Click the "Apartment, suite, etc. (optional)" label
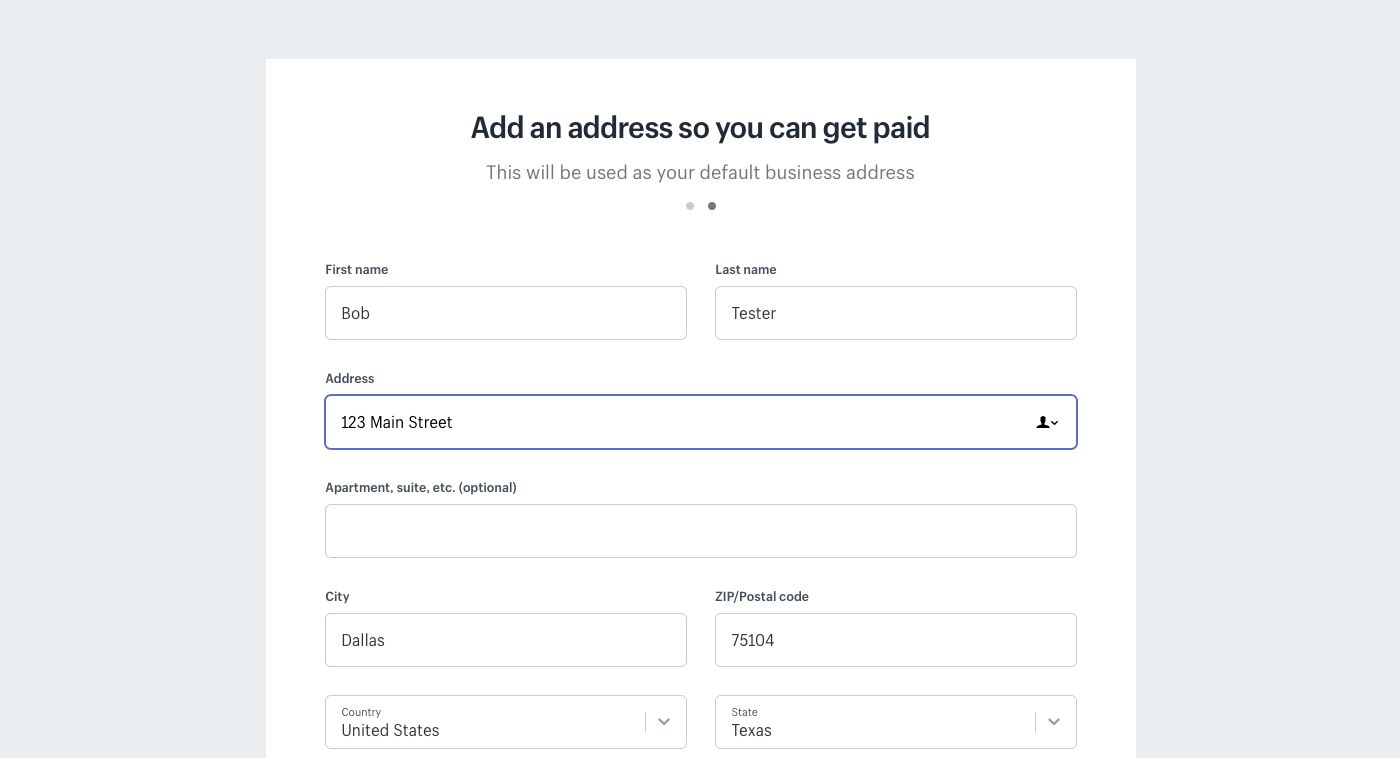The image size is (1400, 758). (x=421, y=488)
